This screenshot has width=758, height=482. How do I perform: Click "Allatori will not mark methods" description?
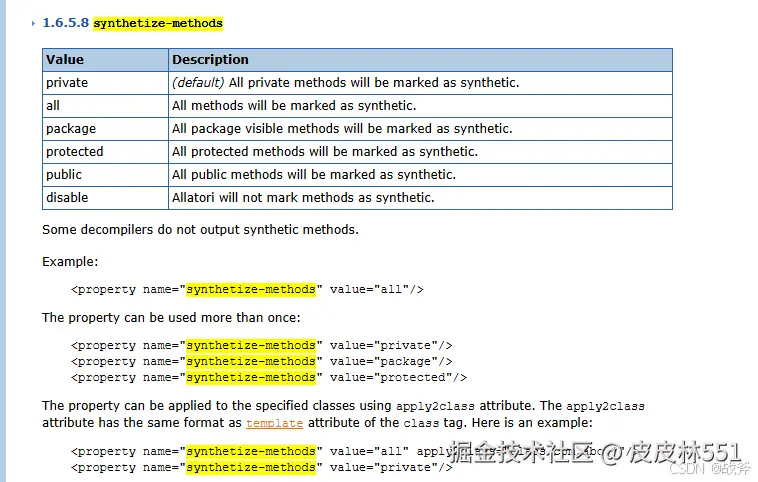point(303,198)
